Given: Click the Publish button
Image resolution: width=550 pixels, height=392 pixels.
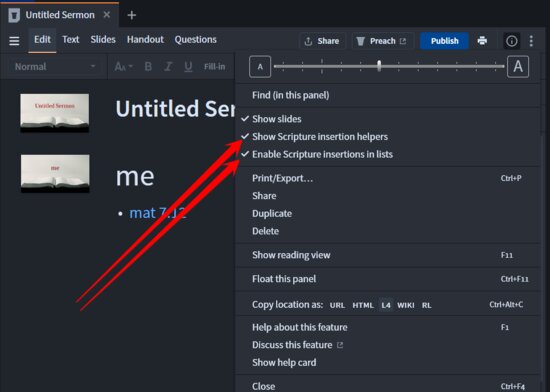Looking at the screenshot, I should click(x=444, y=41).
